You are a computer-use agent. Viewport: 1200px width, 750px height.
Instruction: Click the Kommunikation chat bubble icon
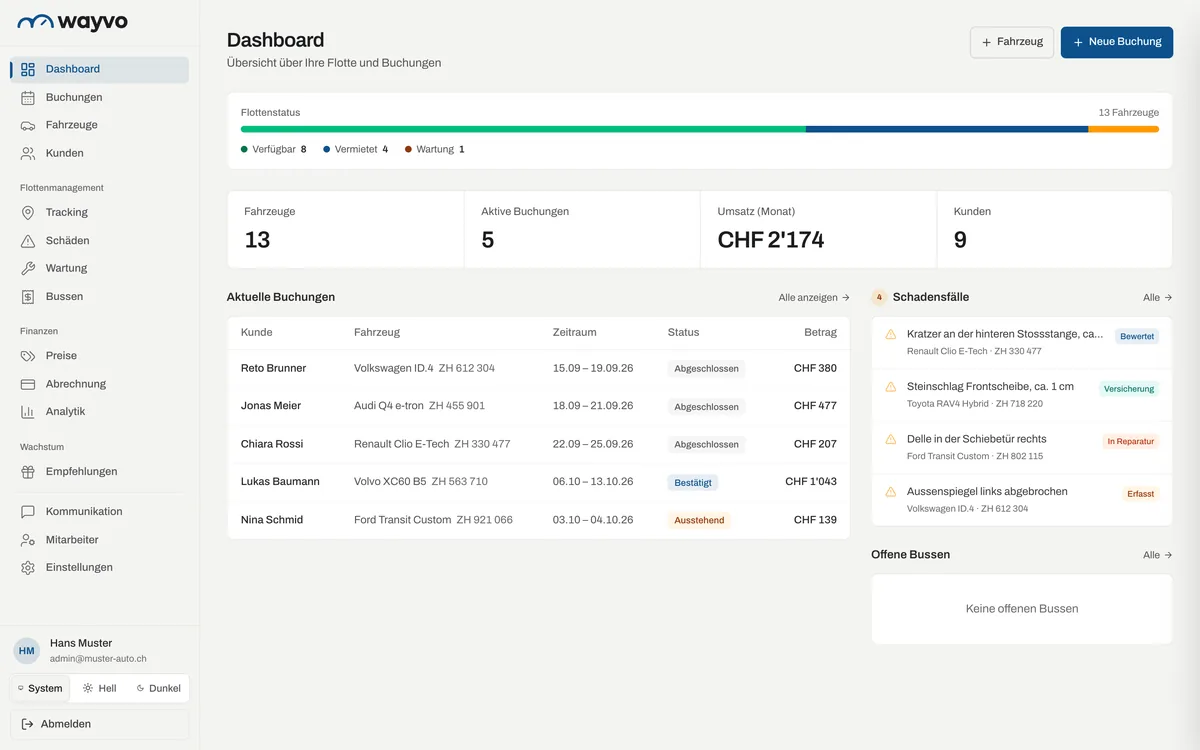28,511
